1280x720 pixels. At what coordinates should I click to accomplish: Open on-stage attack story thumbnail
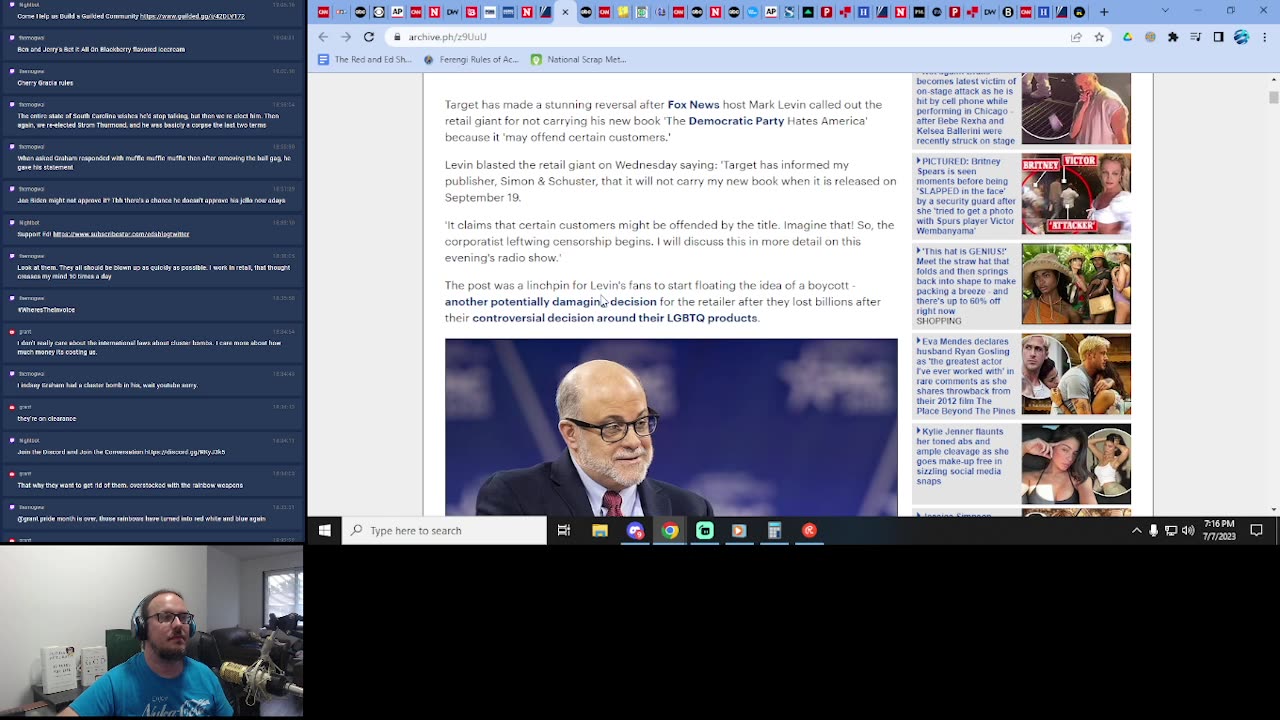1076,108
